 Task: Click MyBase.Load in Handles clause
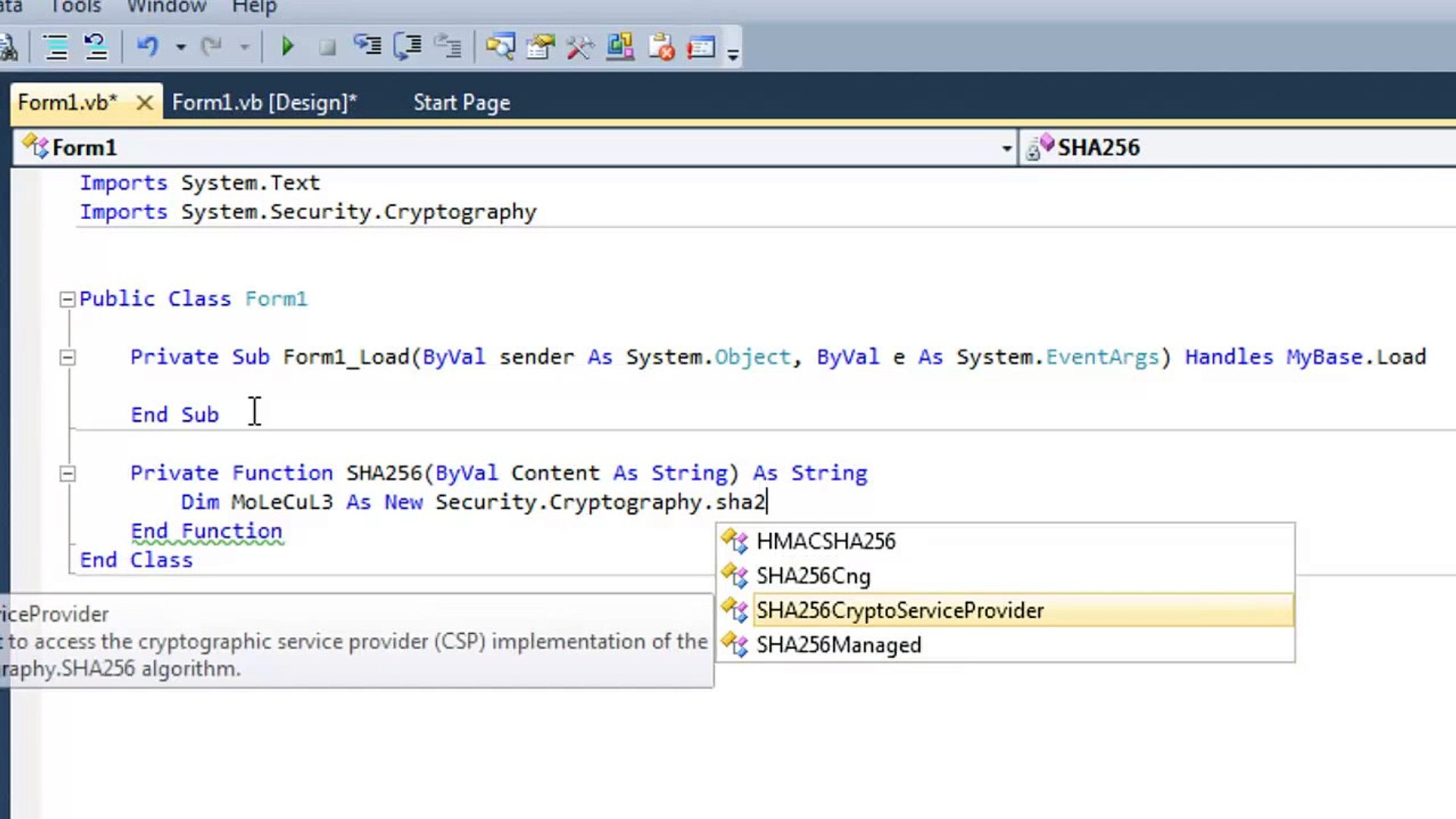(1356, 357)
